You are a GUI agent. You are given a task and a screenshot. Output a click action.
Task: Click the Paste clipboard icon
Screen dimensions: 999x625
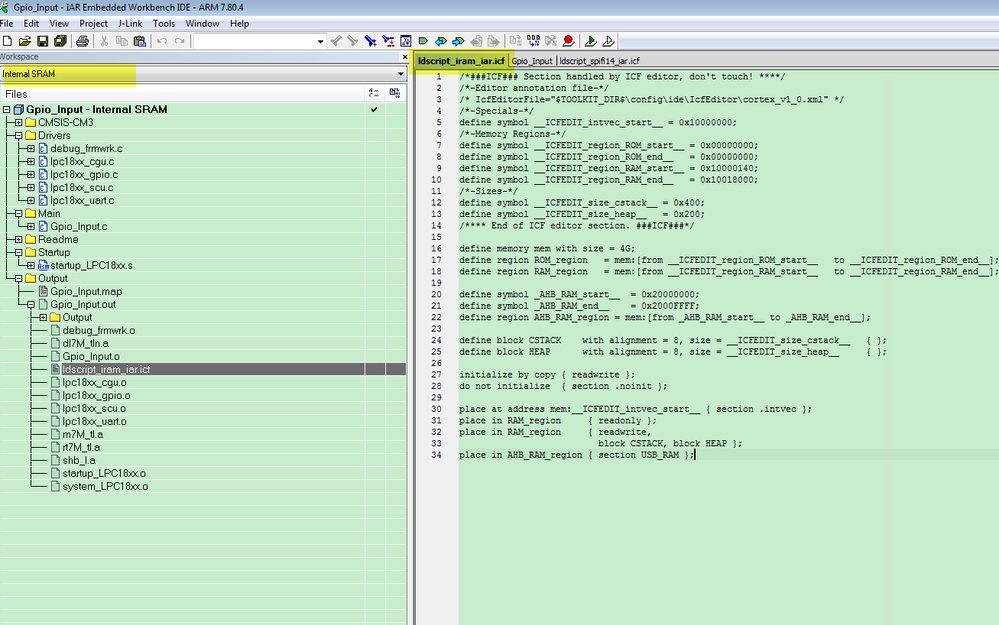140,41
